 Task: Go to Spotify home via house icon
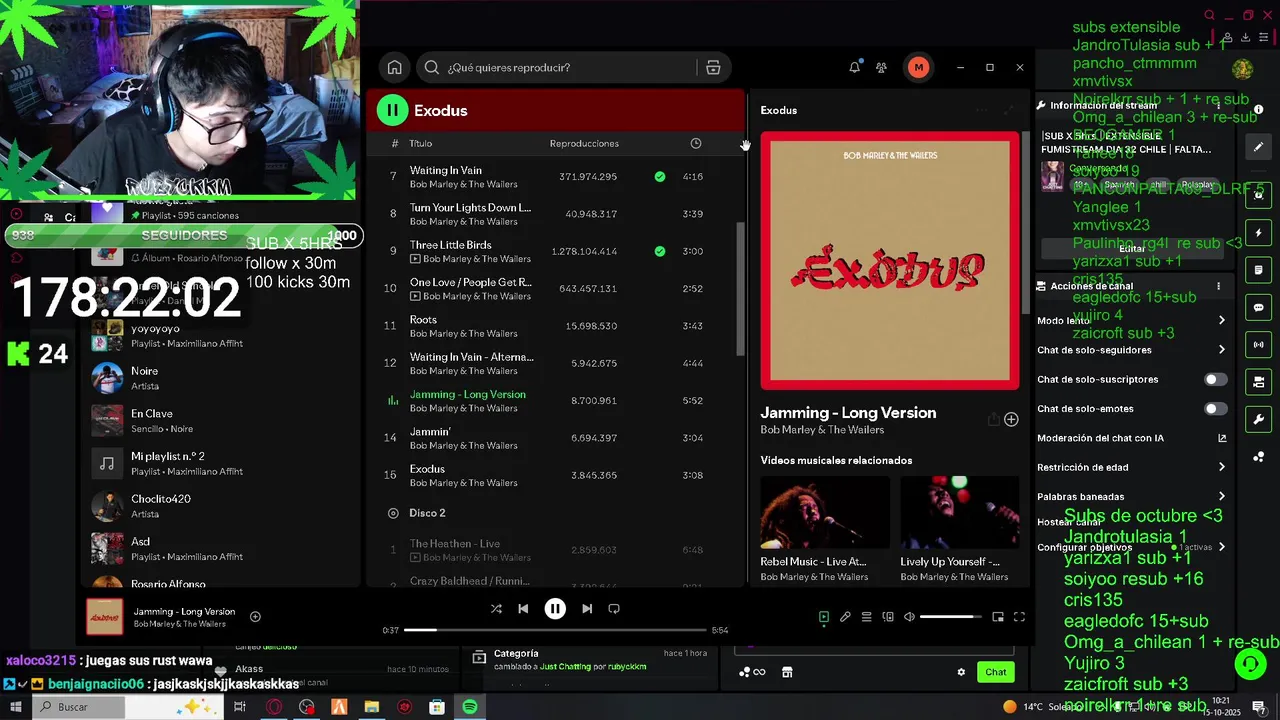click(x=395, y=68)
